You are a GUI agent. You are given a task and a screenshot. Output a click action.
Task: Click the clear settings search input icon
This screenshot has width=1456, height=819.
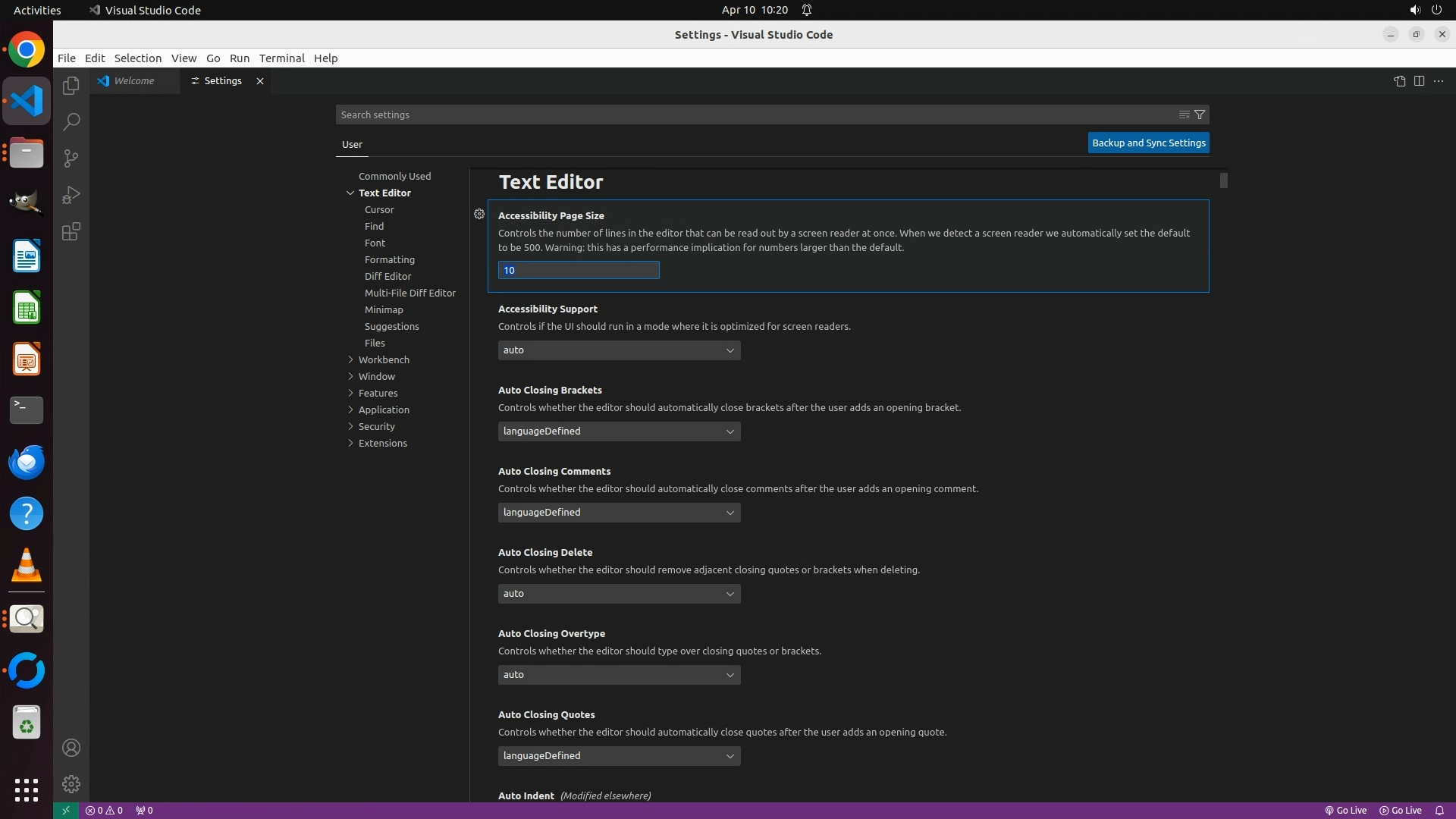1184,115
